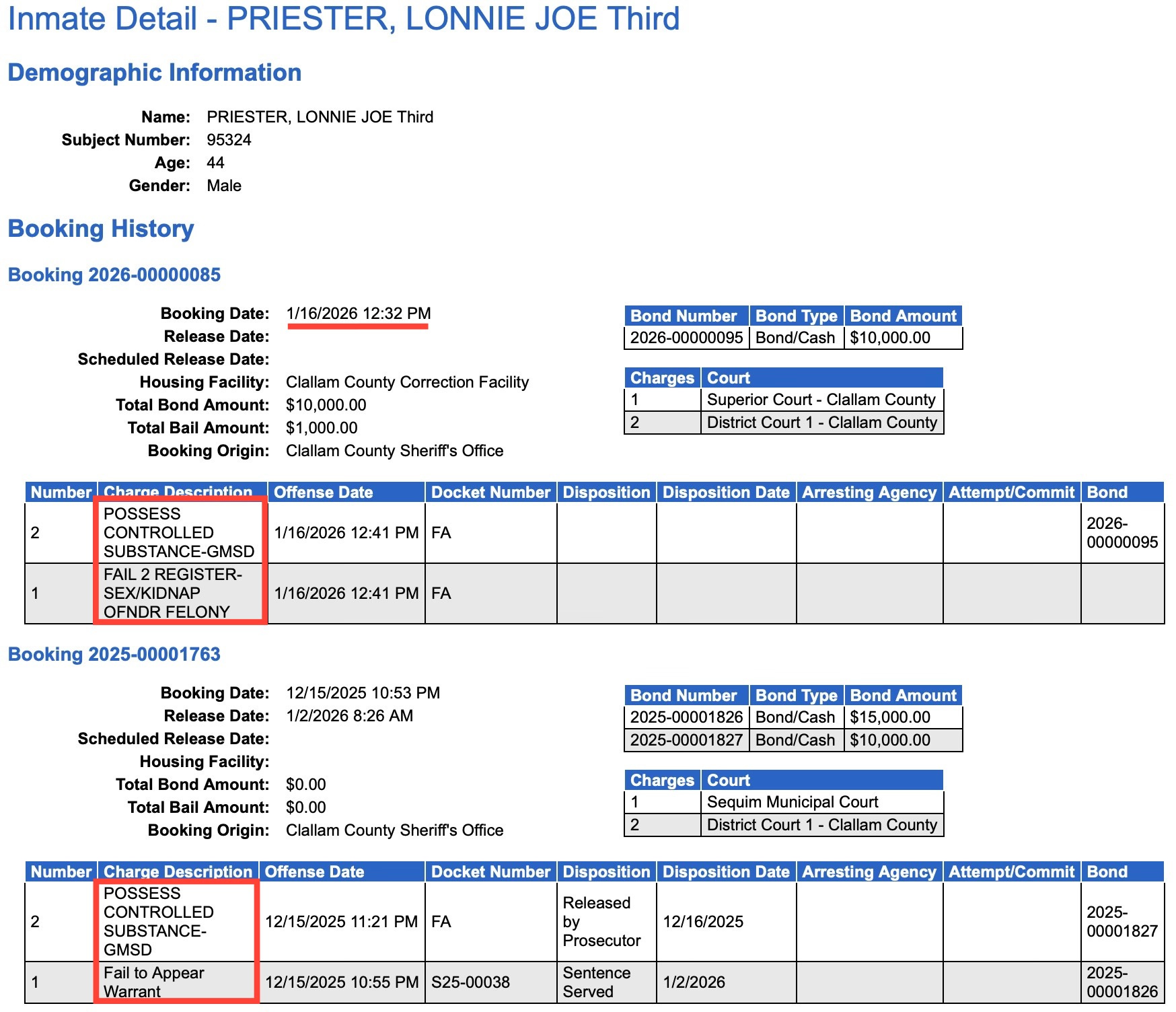Click the gender value Male

[224, 186]
